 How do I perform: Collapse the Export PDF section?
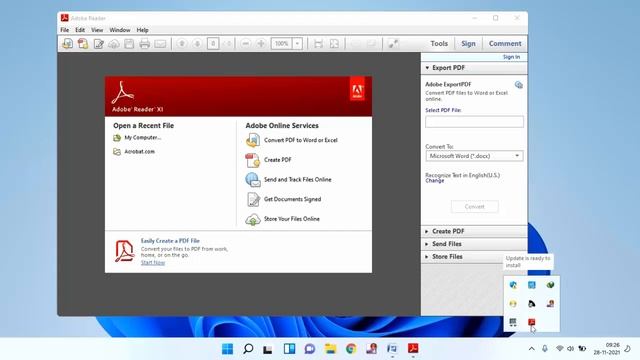474,68
